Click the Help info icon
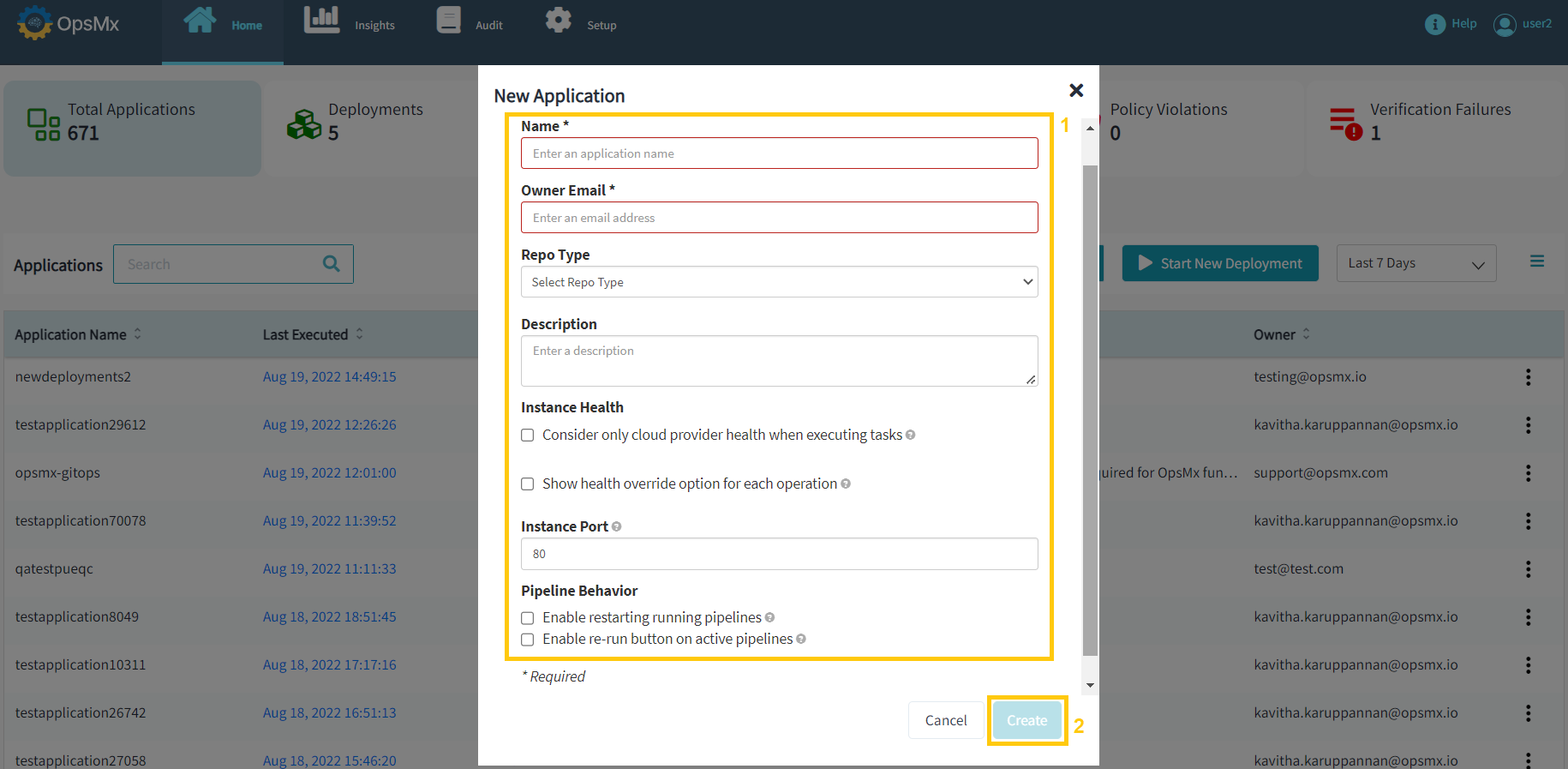Viewport: 1568px width, 769px height. coord(1434,24)
